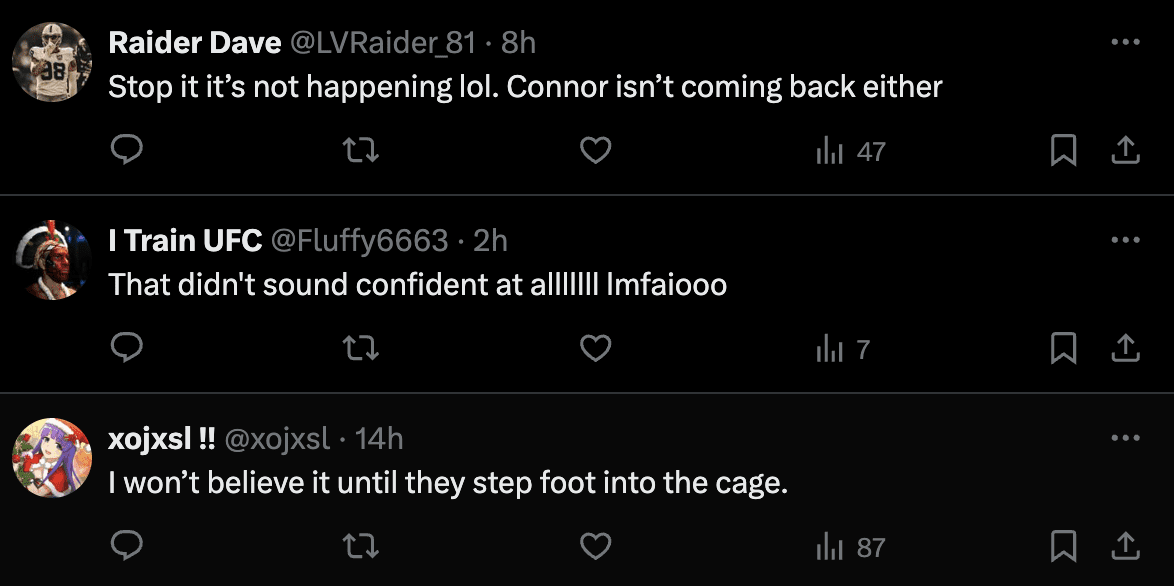Repost the I Train UFC tweet

pyautogui.click(x=361, y=348)
